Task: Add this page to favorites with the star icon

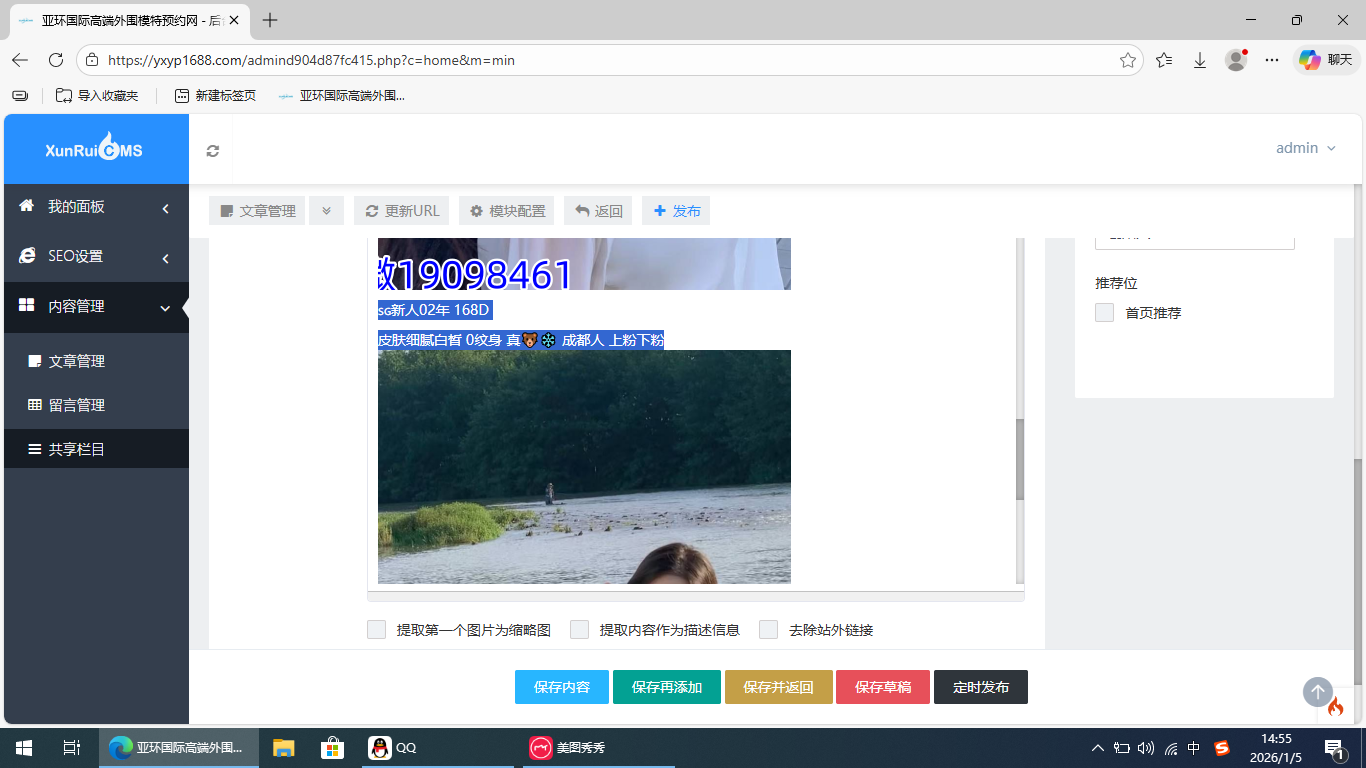Action: click(x=1128, y=60)
